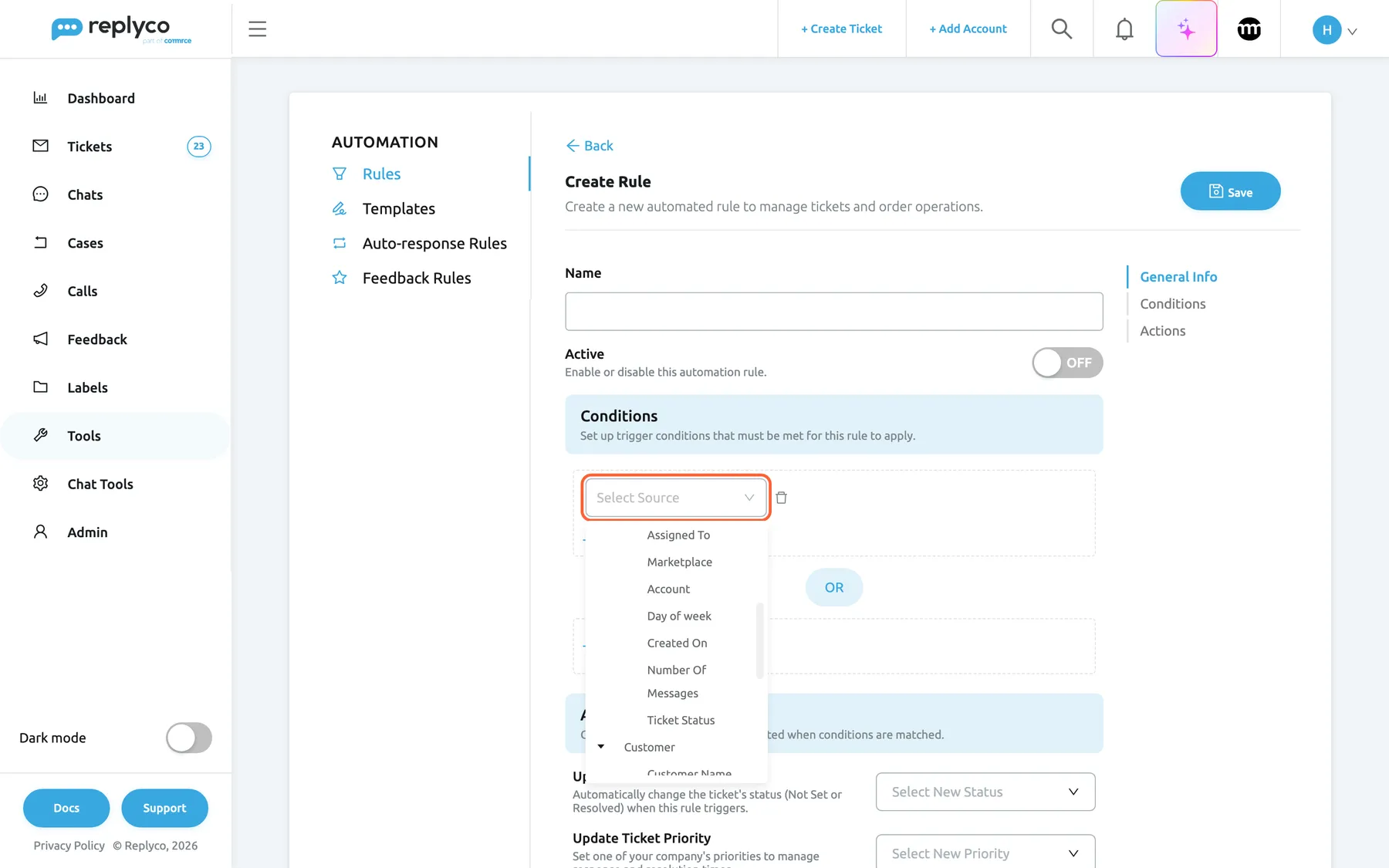Toggle the Active rule switch
1389x868 pixels.
pos(1067,363)
